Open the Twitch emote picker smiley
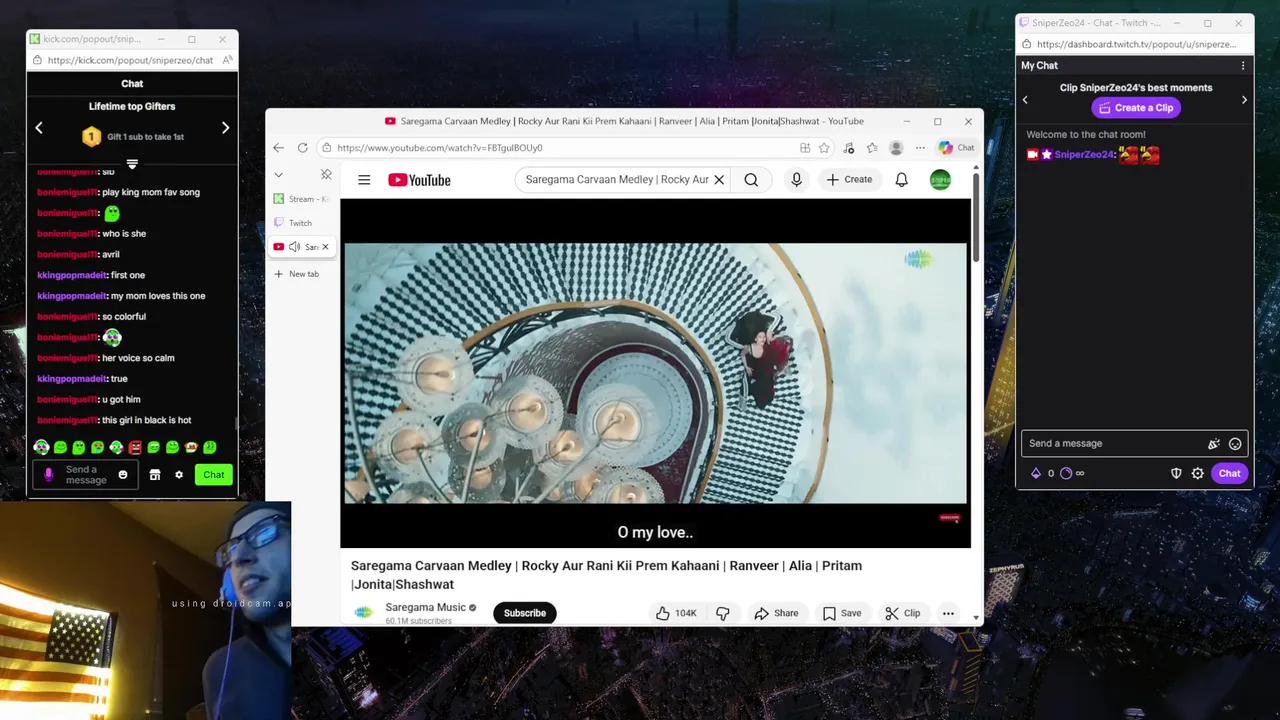This screenshot has height=720, width=1280. point(1235,444)
